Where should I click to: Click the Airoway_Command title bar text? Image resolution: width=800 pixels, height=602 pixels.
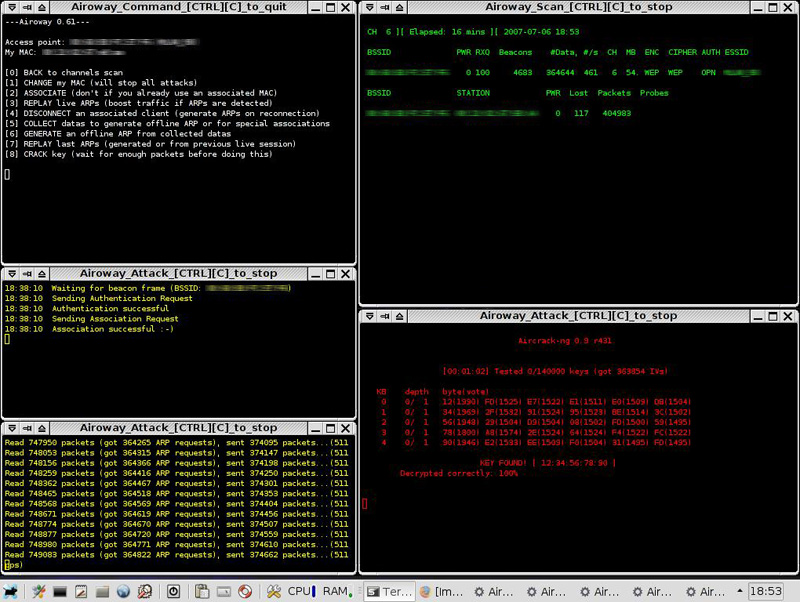tap(179, 7)
